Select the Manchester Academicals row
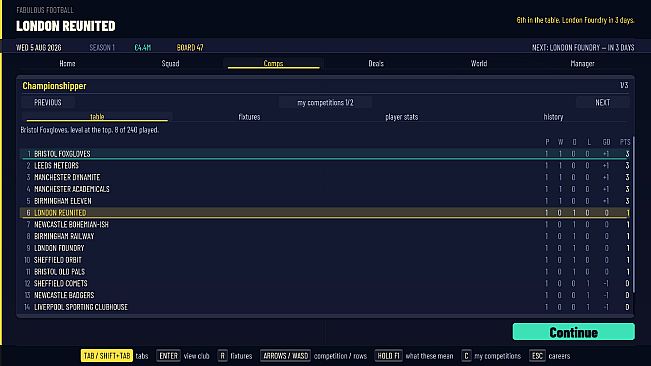 tap(326, 189)
